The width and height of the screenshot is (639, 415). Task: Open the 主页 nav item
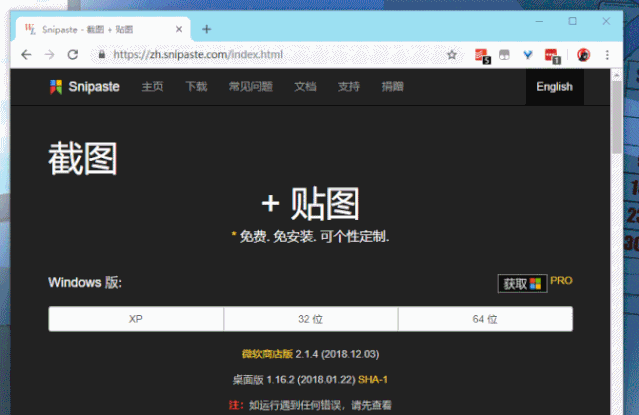152,86
